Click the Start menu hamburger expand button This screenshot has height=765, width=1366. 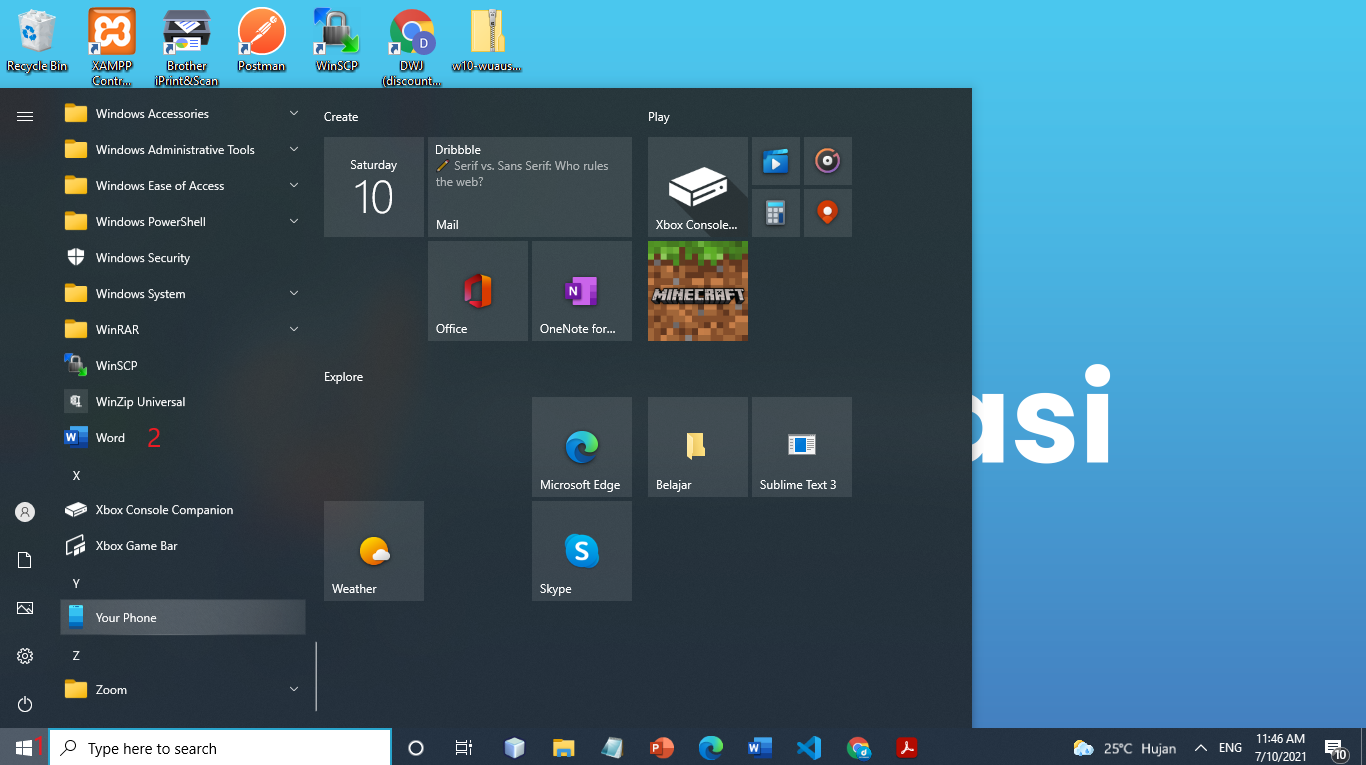[x=25, y=117]
